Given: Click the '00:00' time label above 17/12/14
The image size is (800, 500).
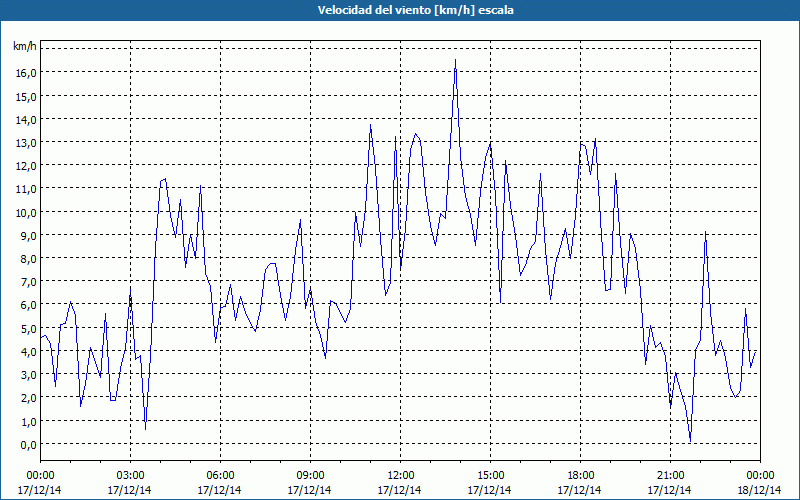Looking at the screenshot, I should pyautogui.click(x=40, y=476).
